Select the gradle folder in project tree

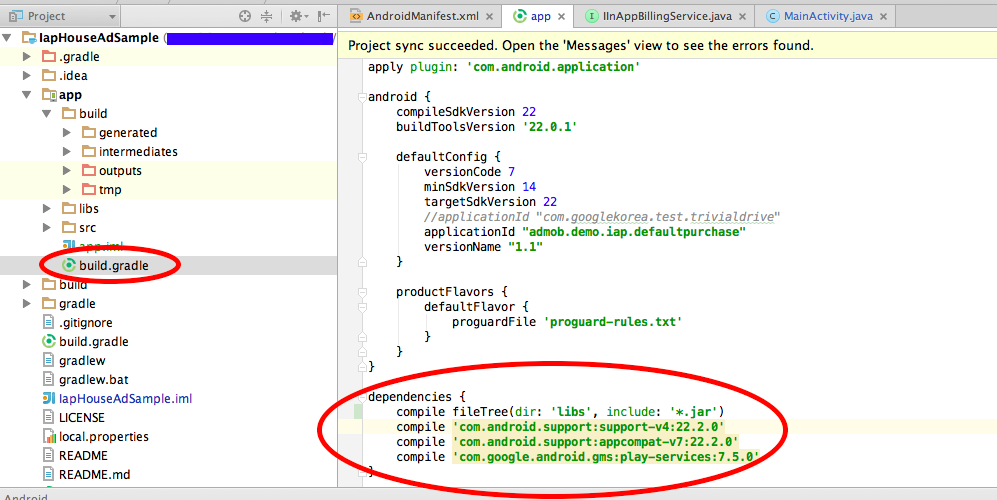77,303
